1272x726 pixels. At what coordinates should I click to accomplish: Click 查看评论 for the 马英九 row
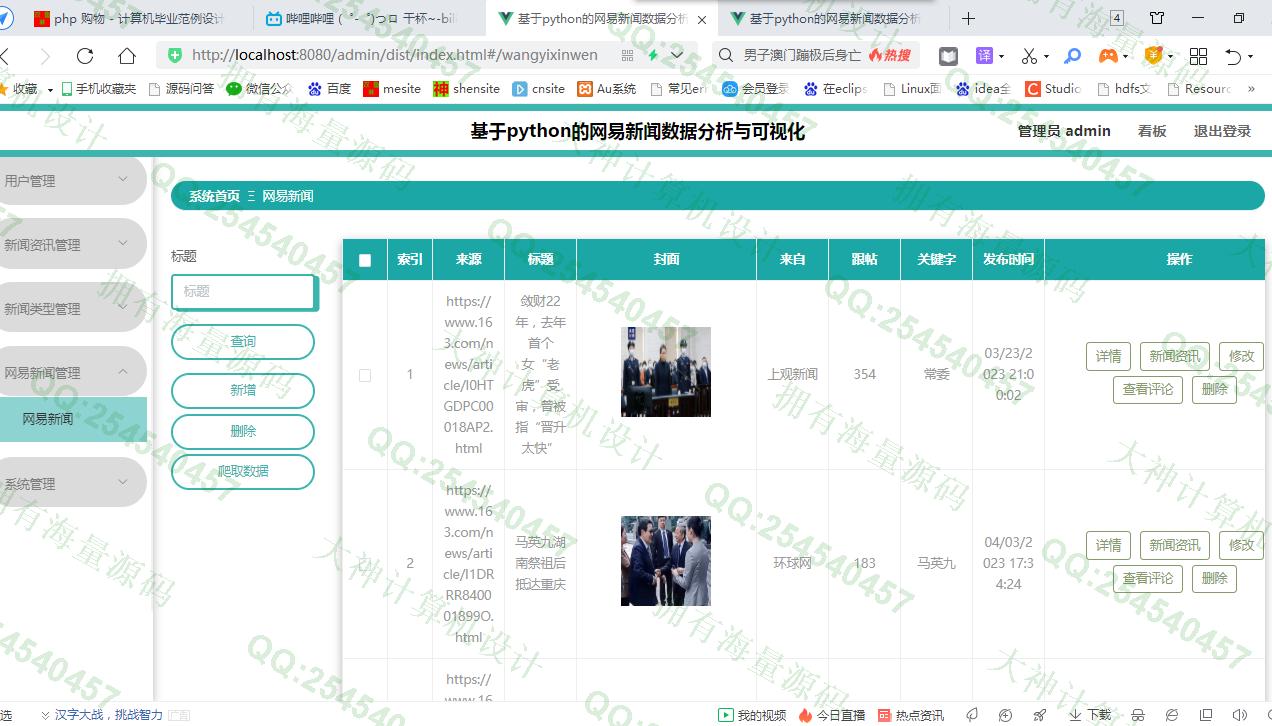pos(1147,579)
